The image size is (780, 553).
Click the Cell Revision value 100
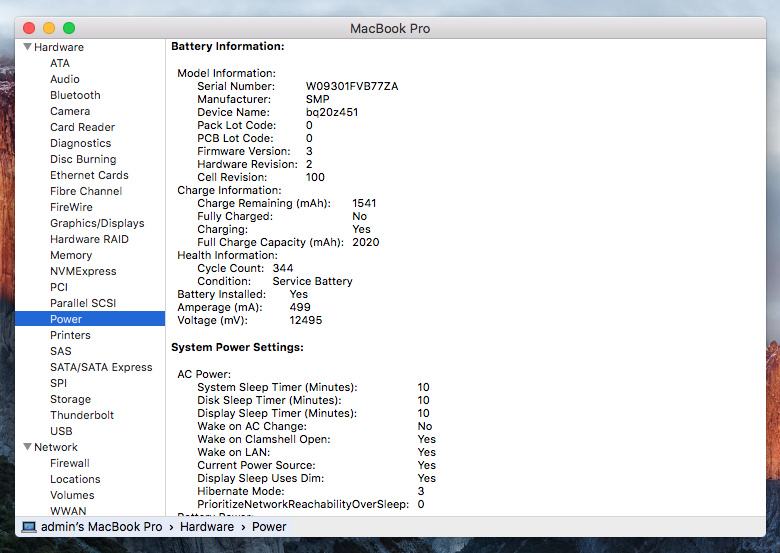(315, 177)
